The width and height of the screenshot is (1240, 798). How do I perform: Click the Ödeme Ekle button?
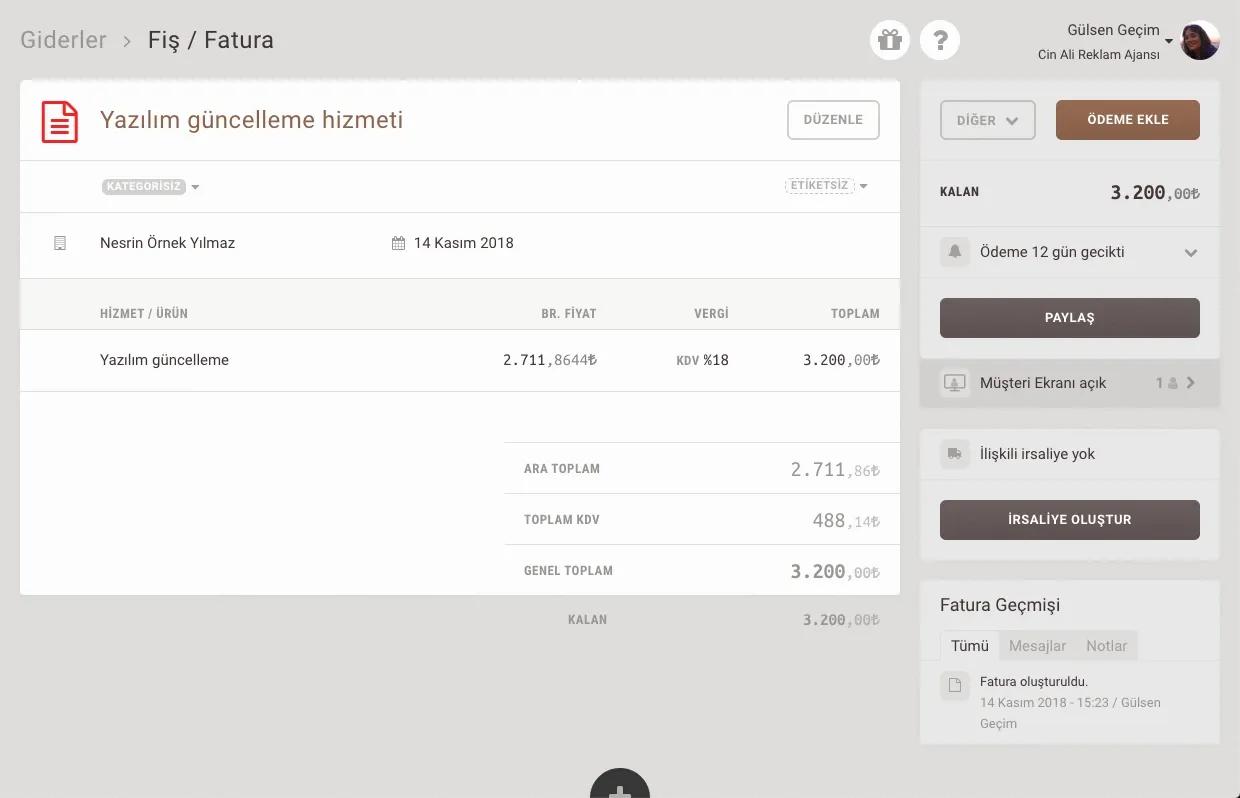[1127, 120]
